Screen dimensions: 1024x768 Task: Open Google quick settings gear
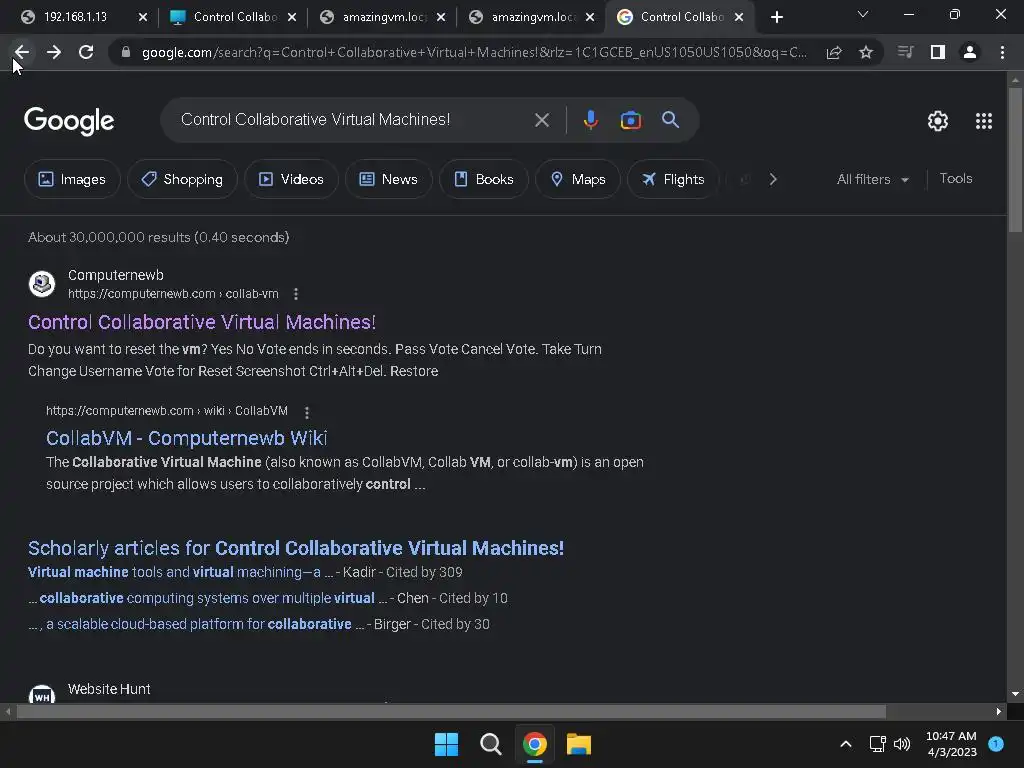click(x=938, y=121)
